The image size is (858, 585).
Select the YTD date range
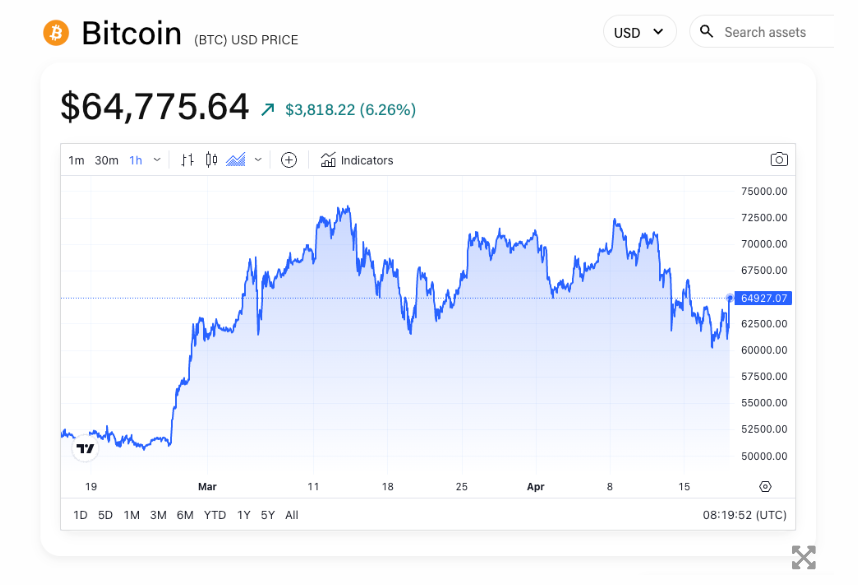[x=215, y=515]
